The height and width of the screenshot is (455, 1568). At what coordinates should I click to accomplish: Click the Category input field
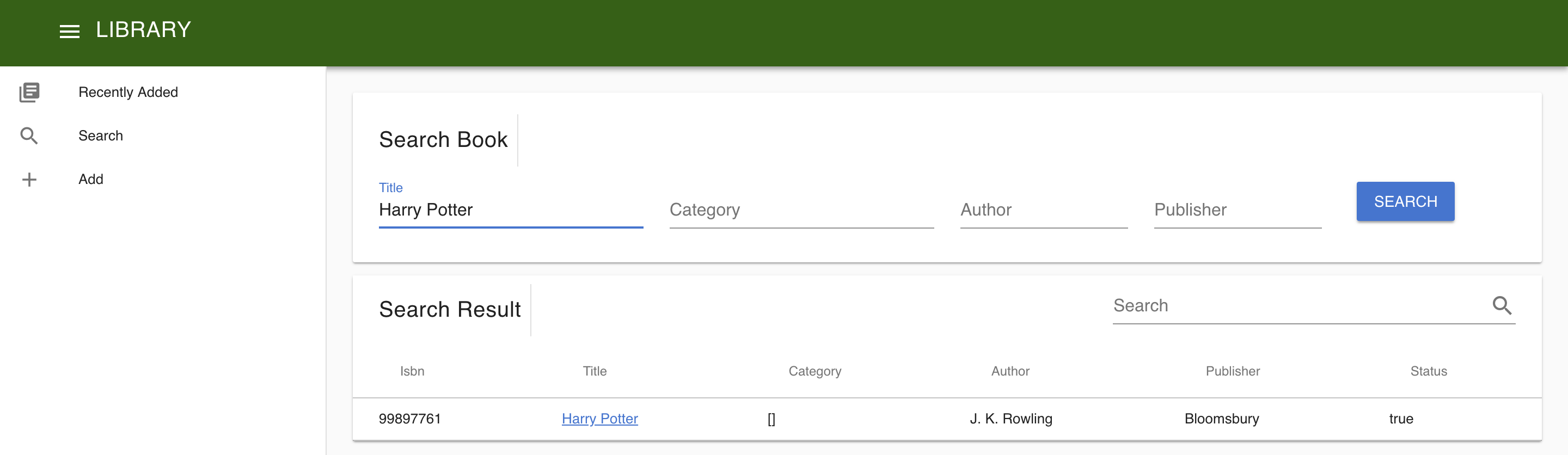tap(801, 210)
